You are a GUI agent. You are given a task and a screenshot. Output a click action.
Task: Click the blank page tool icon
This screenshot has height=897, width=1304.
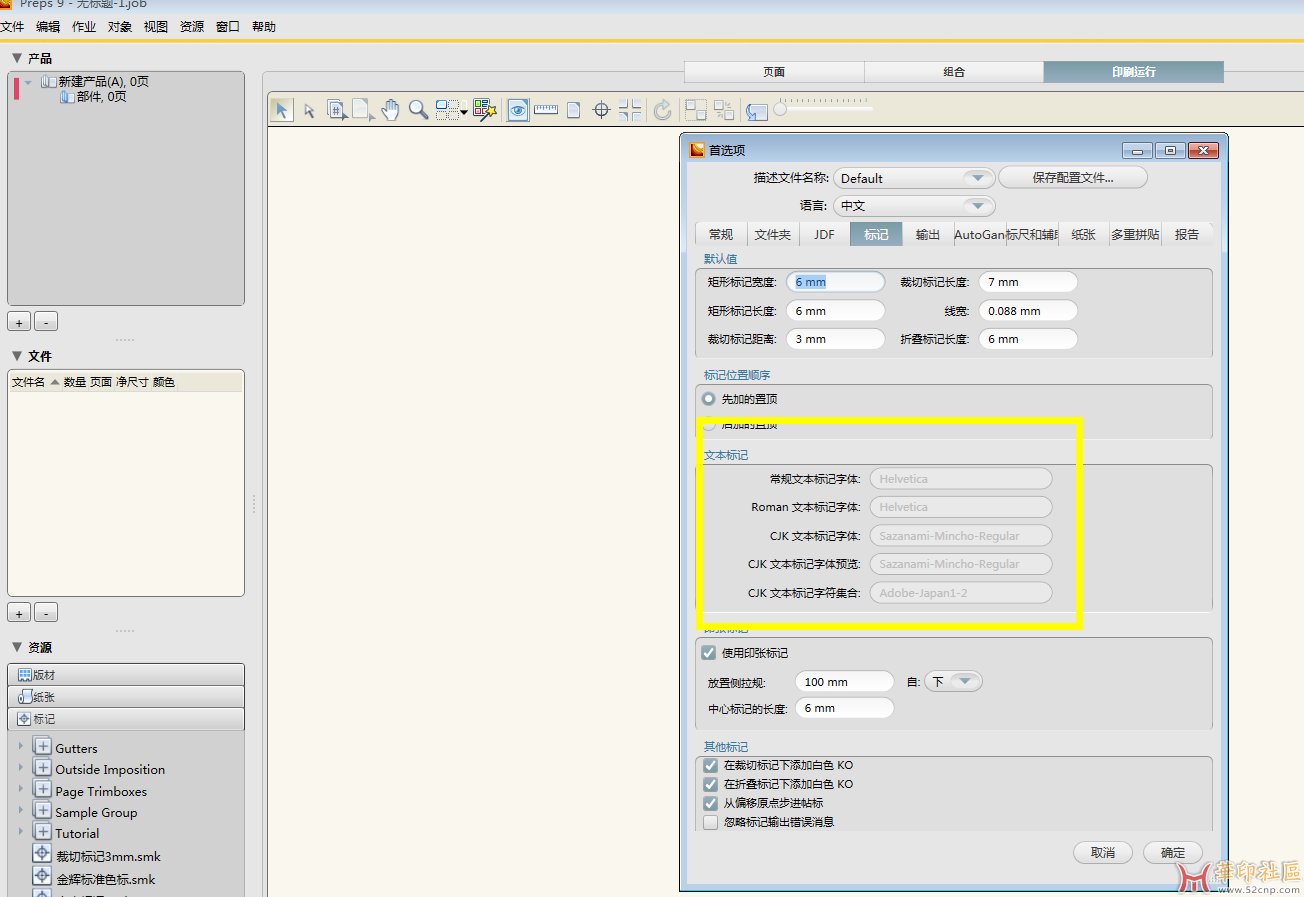pos(363,110)
